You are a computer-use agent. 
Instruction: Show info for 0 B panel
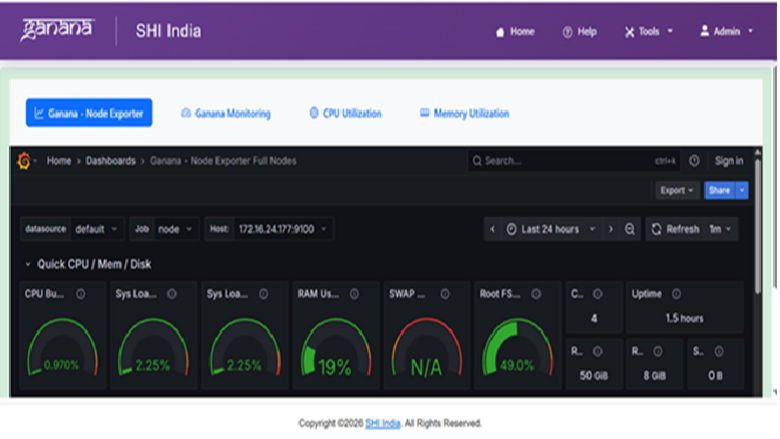719,351
